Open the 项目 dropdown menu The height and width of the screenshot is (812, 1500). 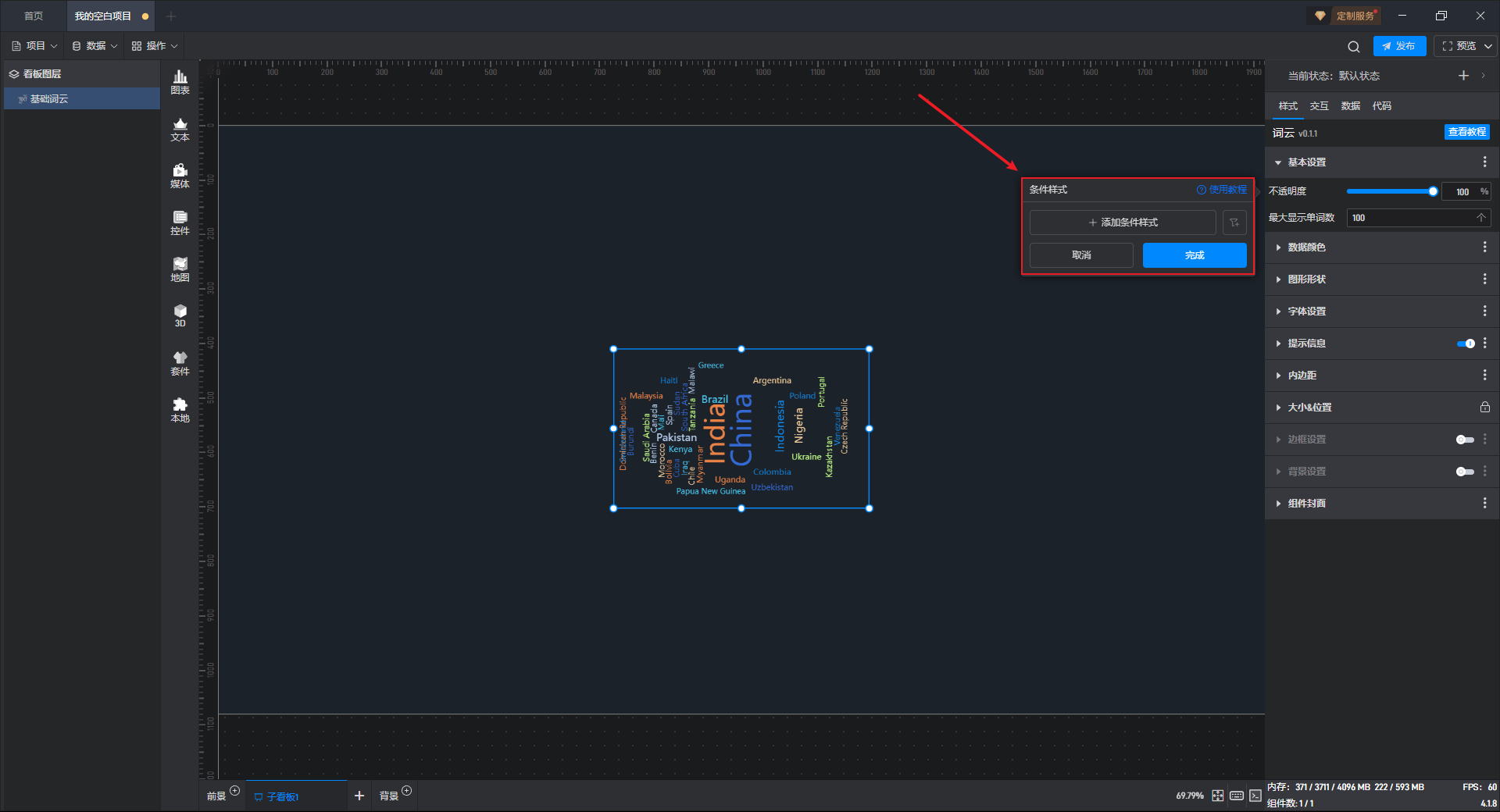pos(35,46)
